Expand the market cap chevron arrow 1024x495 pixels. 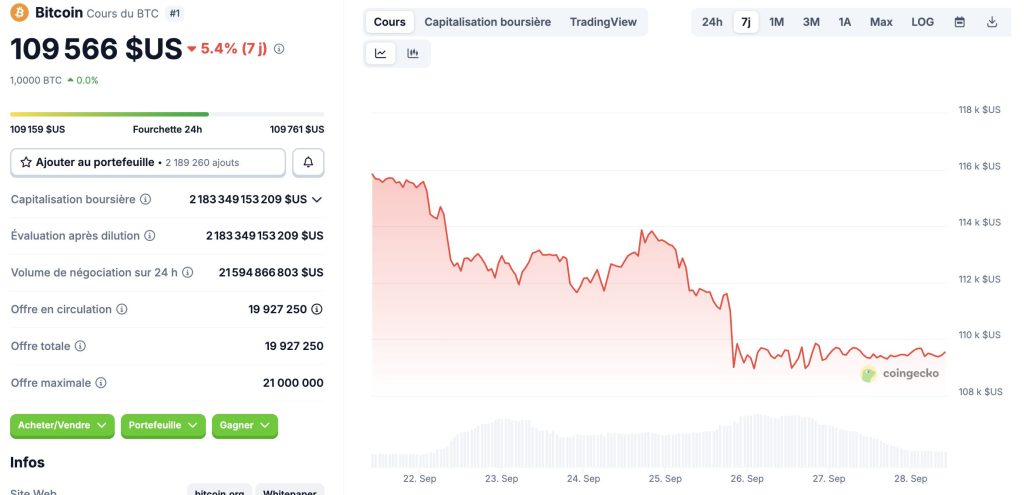point(317,199)
